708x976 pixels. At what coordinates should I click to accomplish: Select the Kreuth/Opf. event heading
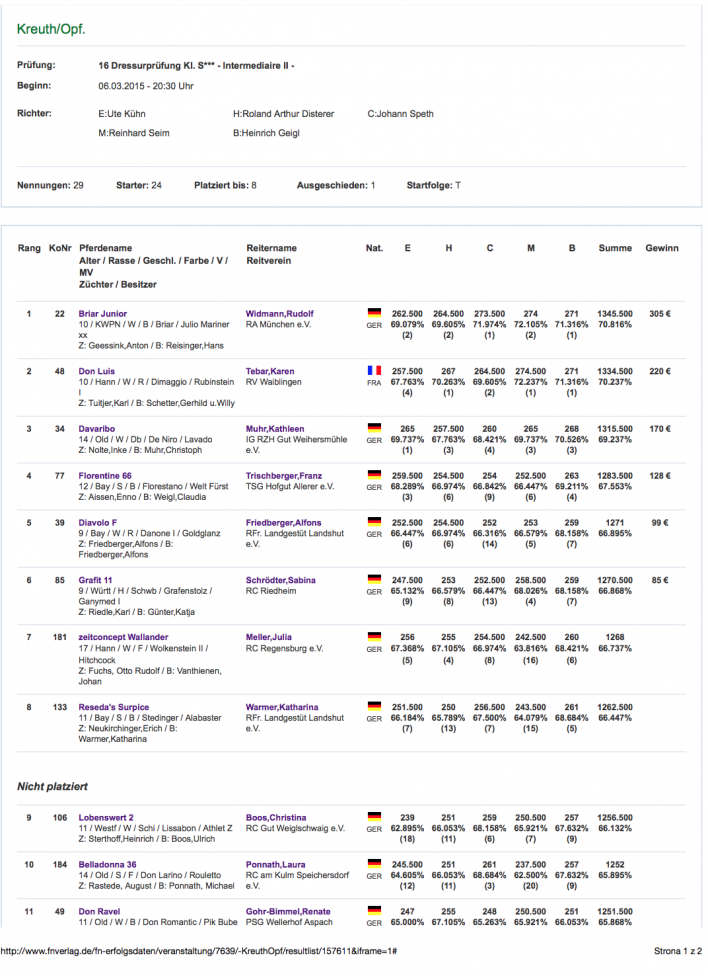click(x=51, y=29)
